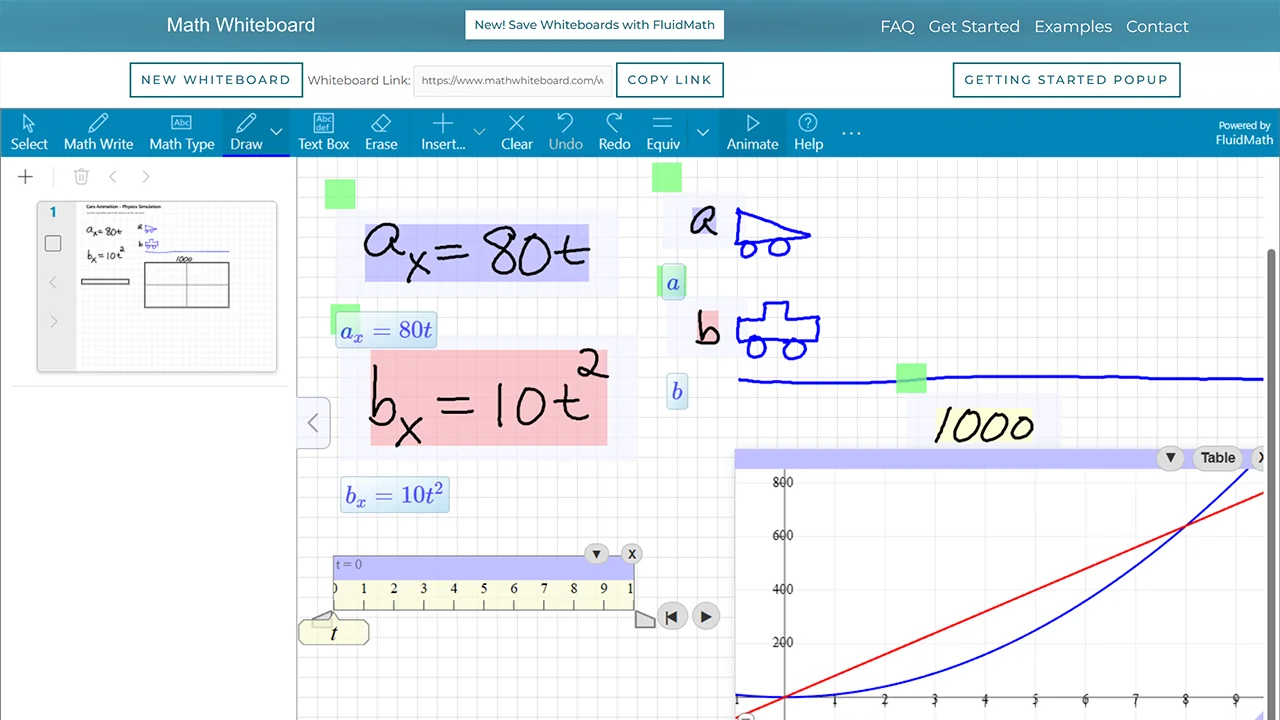This screenshot has height=720, width=1280.
Task: Click the Animate play icon
Action: [x=752, y=132]
